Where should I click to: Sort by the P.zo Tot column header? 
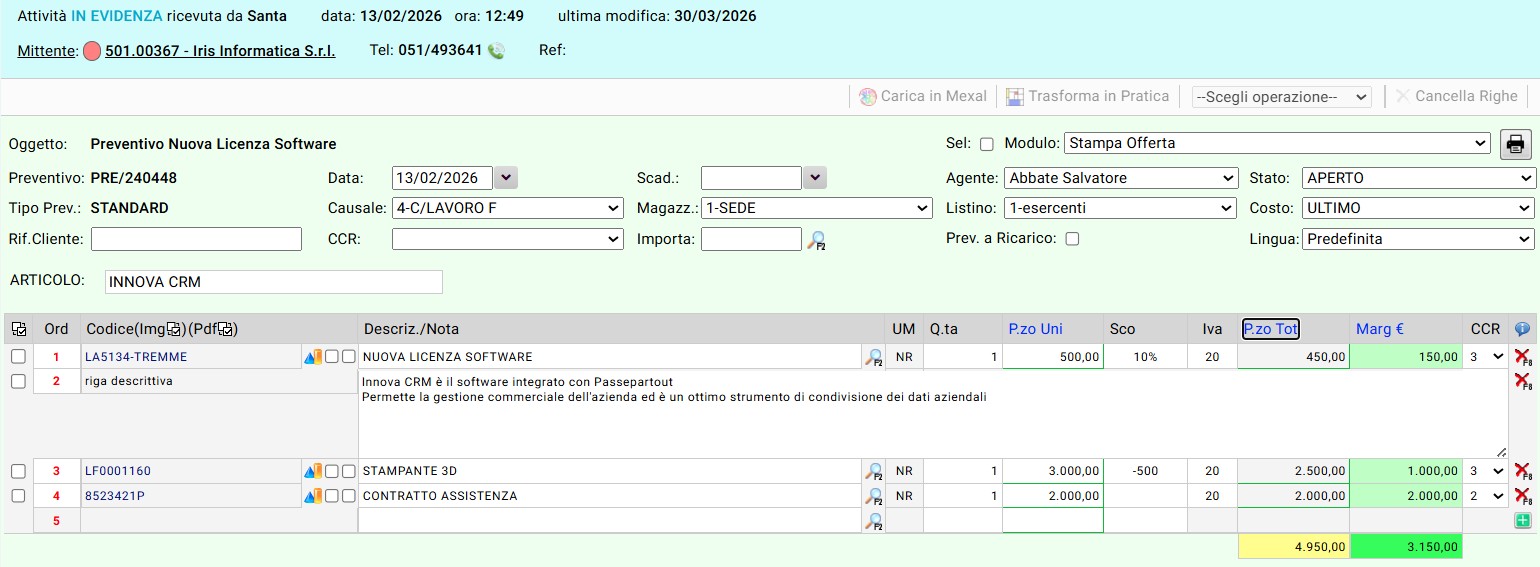[x=1270, y=329]
